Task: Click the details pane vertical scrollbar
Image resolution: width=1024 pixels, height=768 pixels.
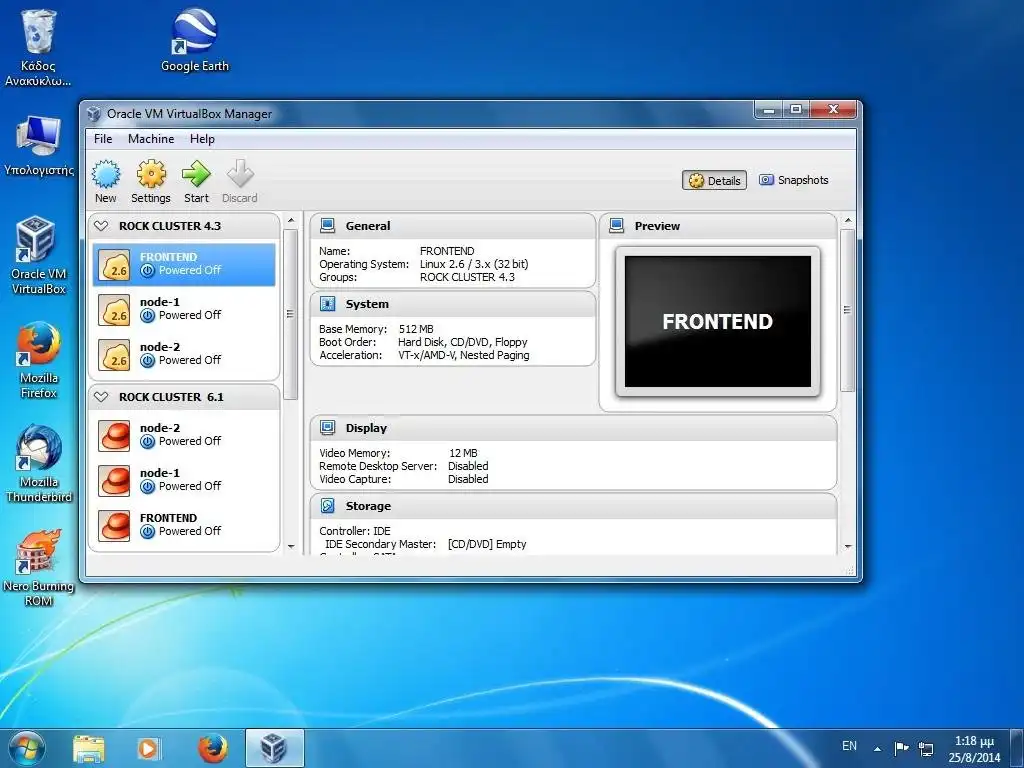Action: (x=847, y=310)
